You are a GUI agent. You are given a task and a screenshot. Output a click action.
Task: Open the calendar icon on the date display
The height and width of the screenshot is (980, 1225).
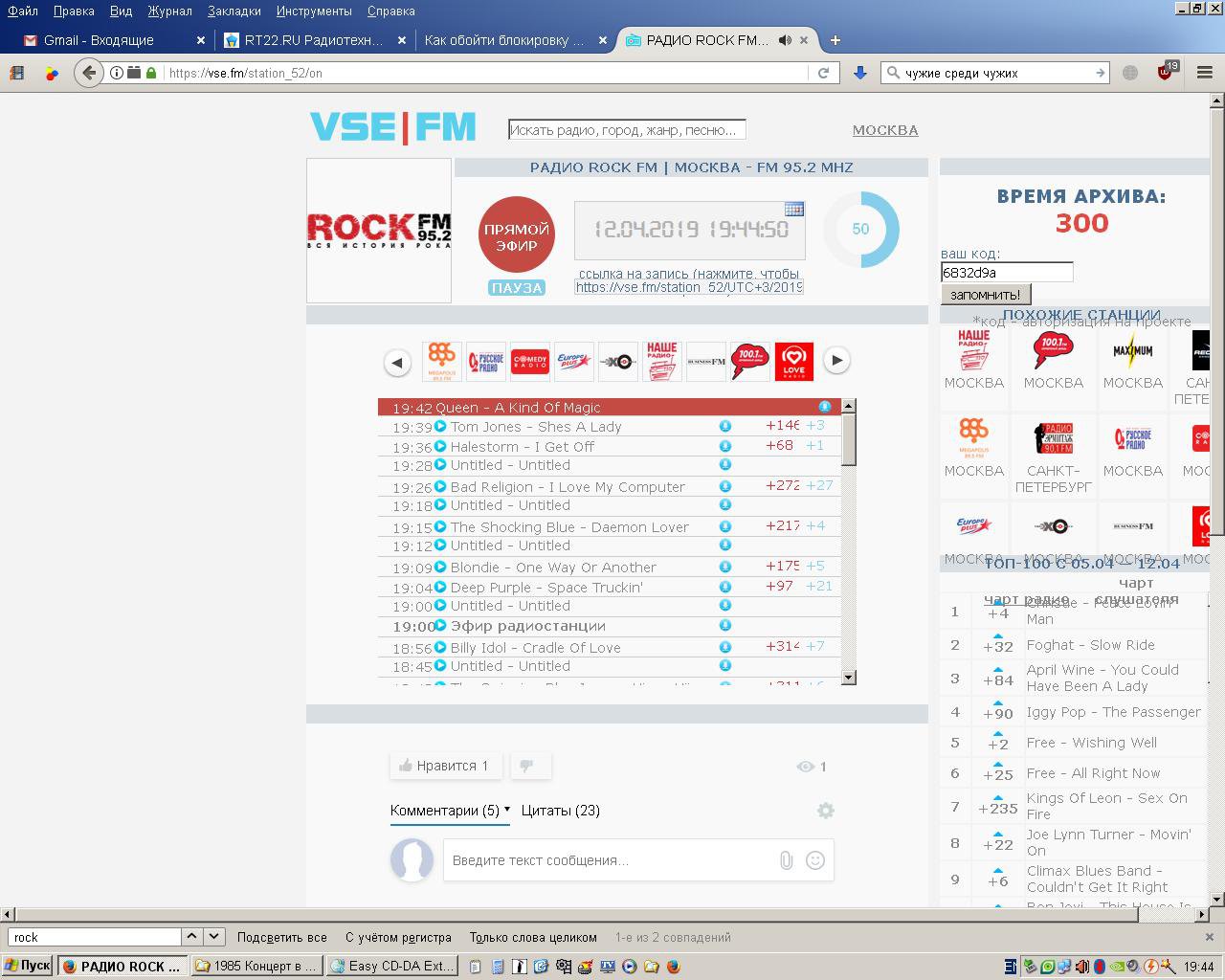pos(793,210)
